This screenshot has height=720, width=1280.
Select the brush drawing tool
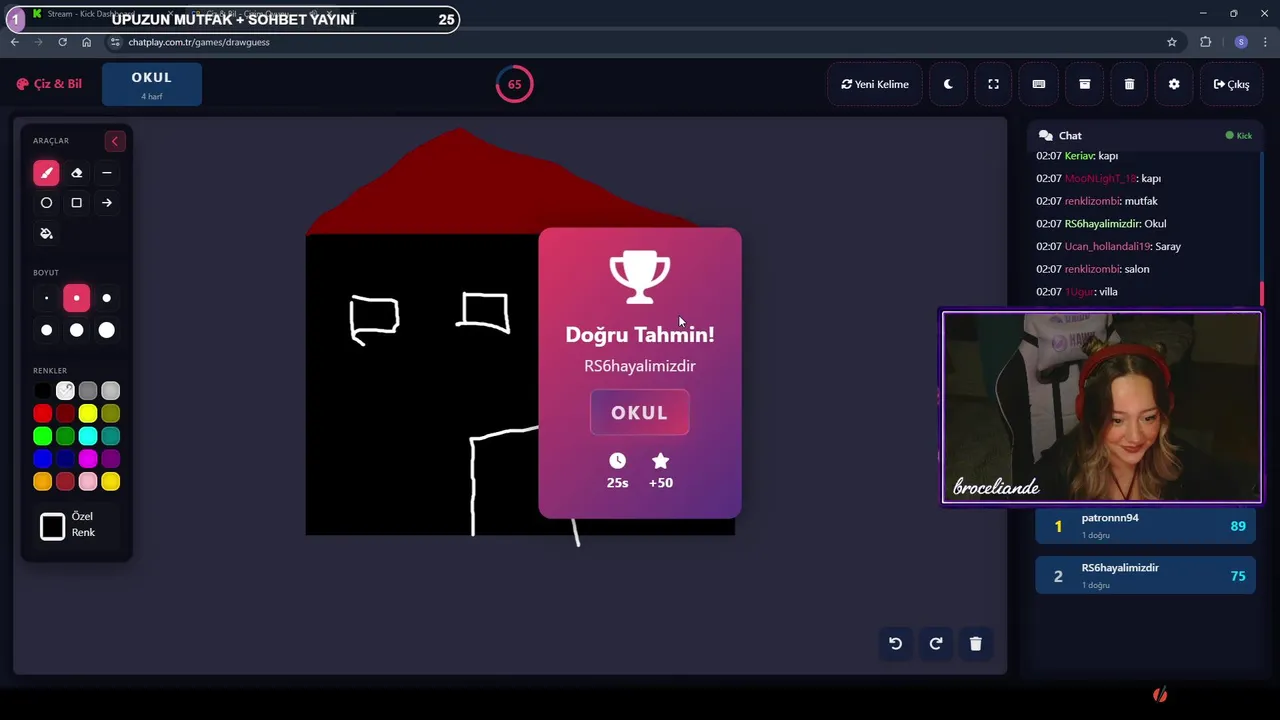pyautogui.click(x=46, y=173)
